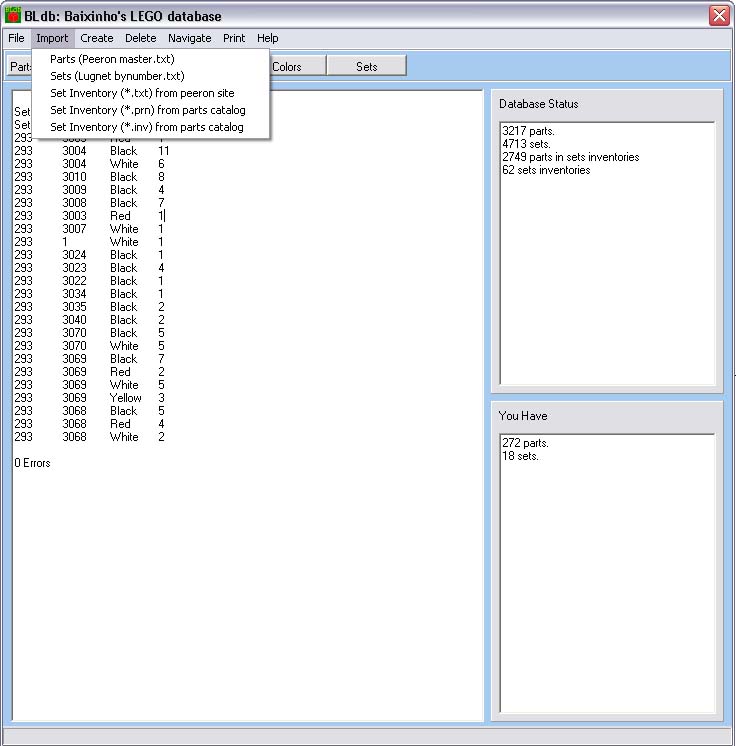Screen dimensions: 738x746
Task: Click the row 3069 Yellow 3
Action: pyautogui.click(x=89, y=398)
